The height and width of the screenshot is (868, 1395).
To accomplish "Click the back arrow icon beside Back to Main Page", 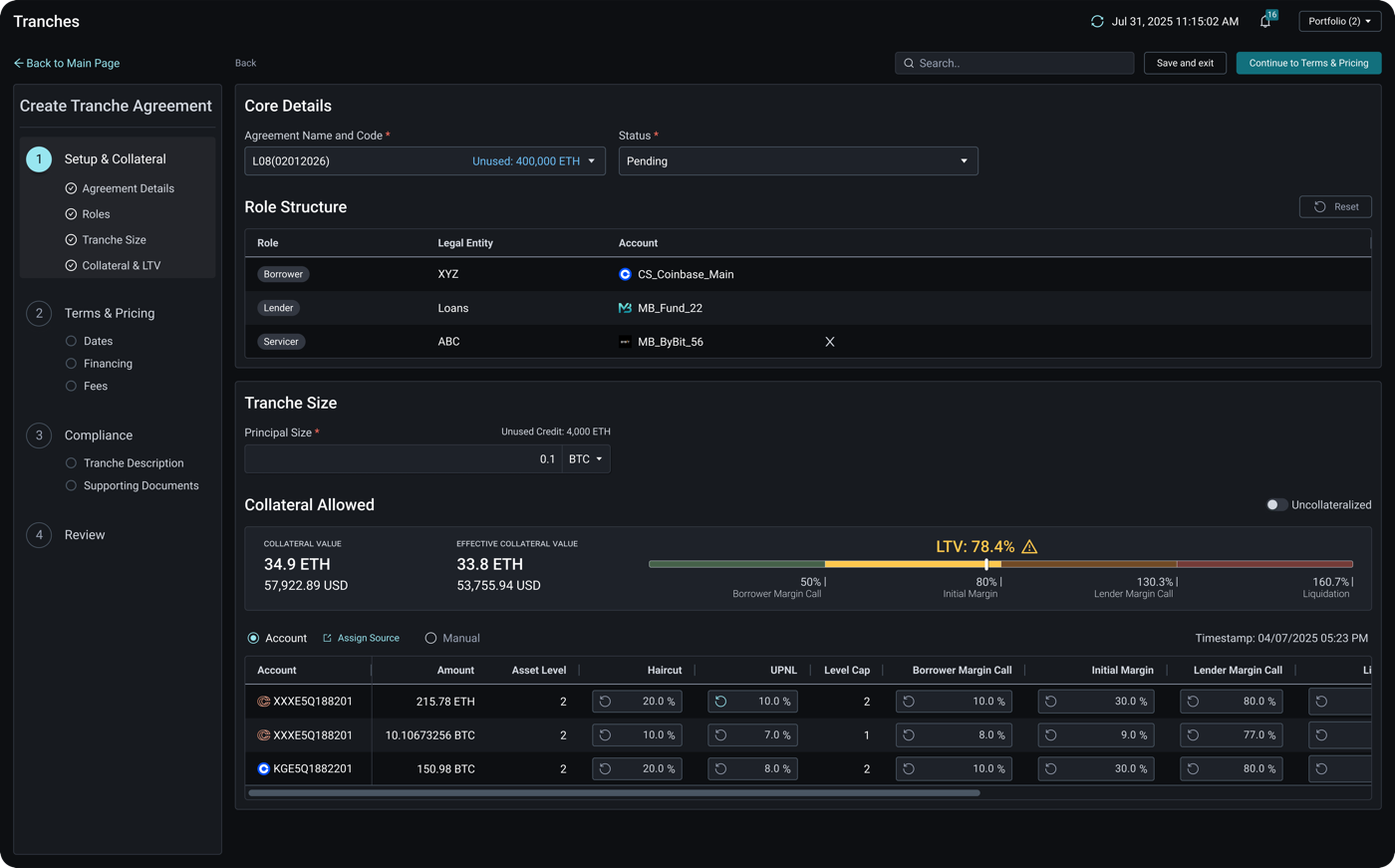I will click(x=18, y=63).
